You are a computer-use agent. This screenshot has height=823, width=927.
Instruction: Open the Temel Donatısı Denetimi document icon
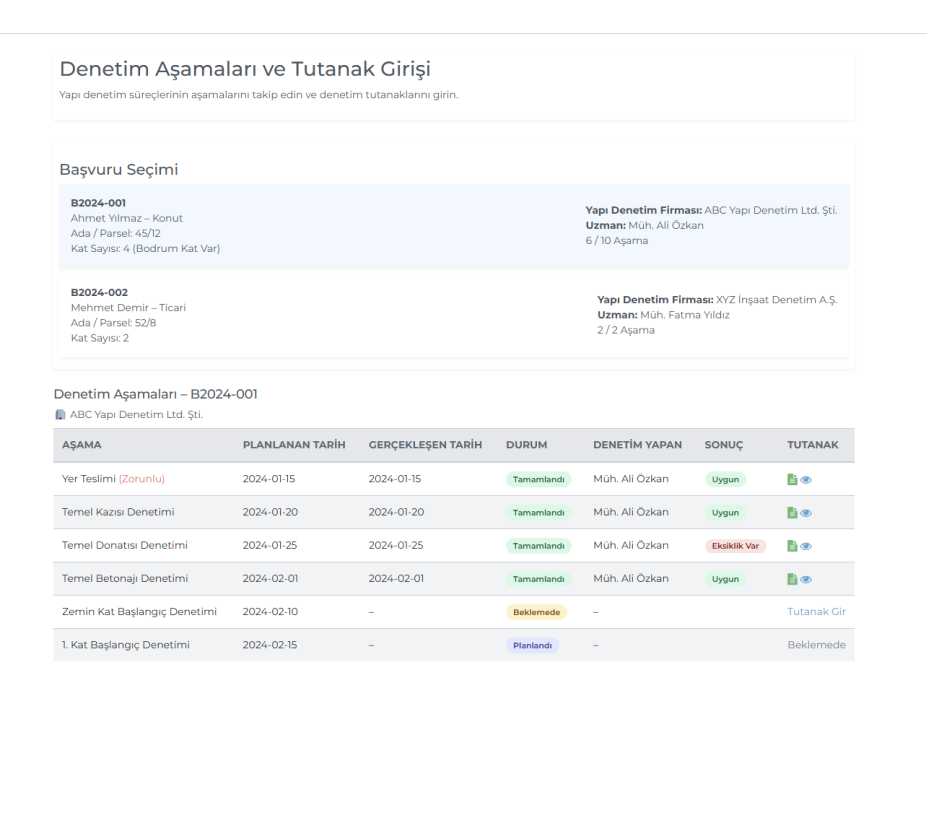[x=792, y=546]
